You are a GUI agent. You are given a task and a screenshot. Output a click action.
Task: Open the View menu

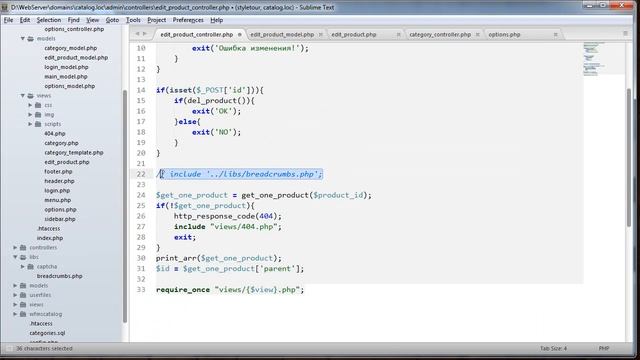(93, 20)
